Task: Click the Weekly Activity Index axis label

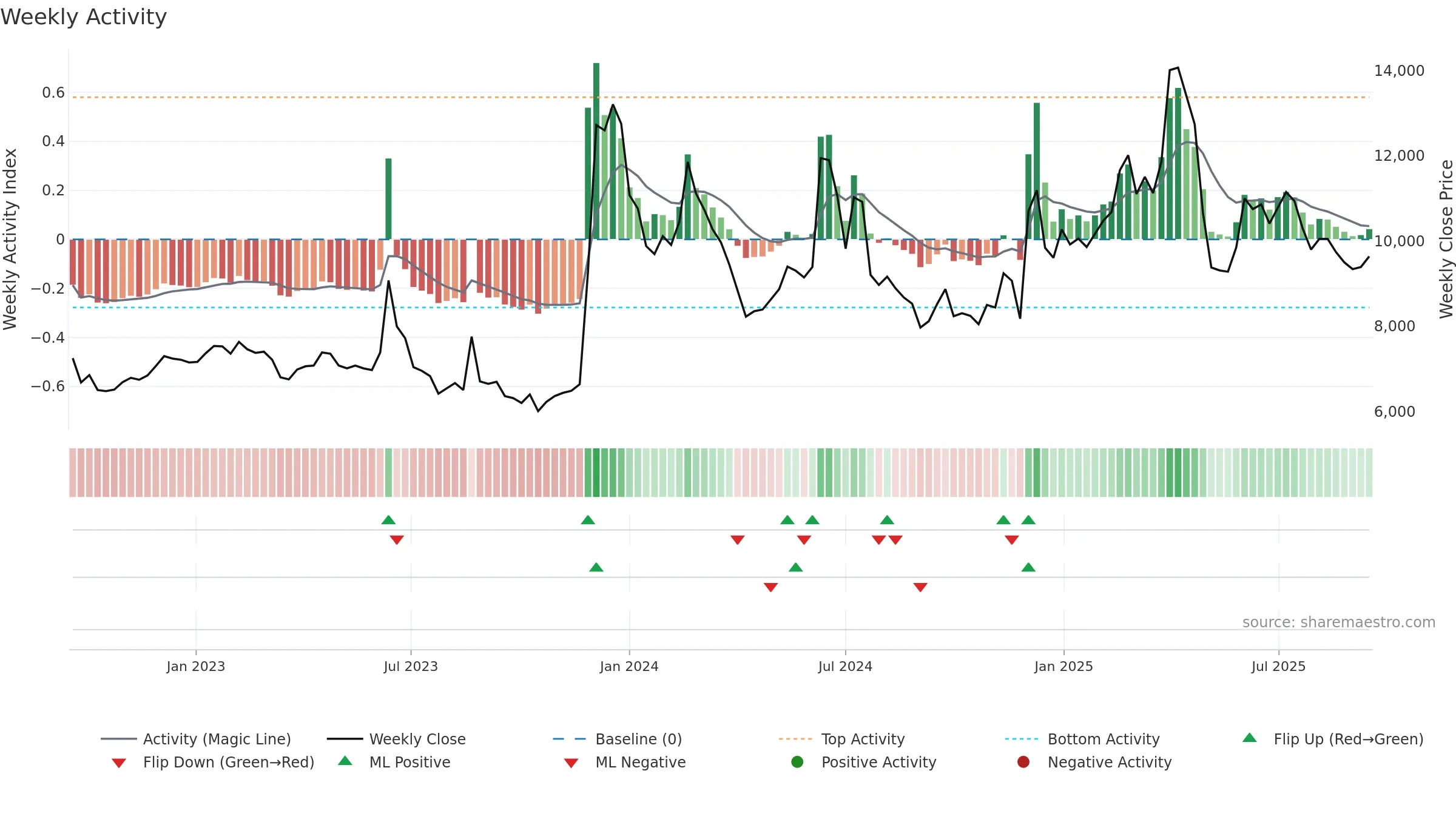Action: click(10, 239)
